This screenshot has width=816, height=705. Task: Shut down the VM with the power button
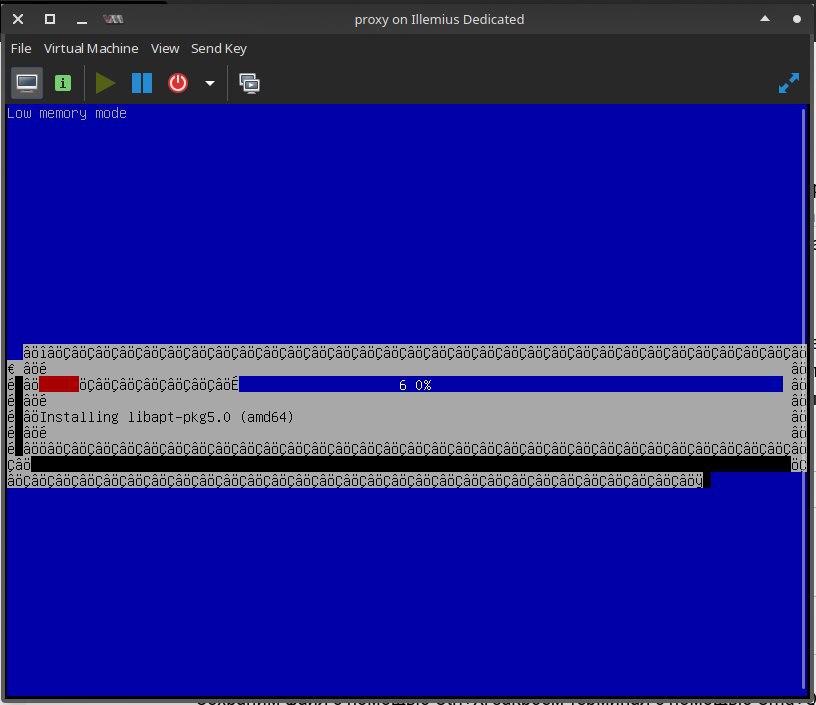tap(178, 83)
